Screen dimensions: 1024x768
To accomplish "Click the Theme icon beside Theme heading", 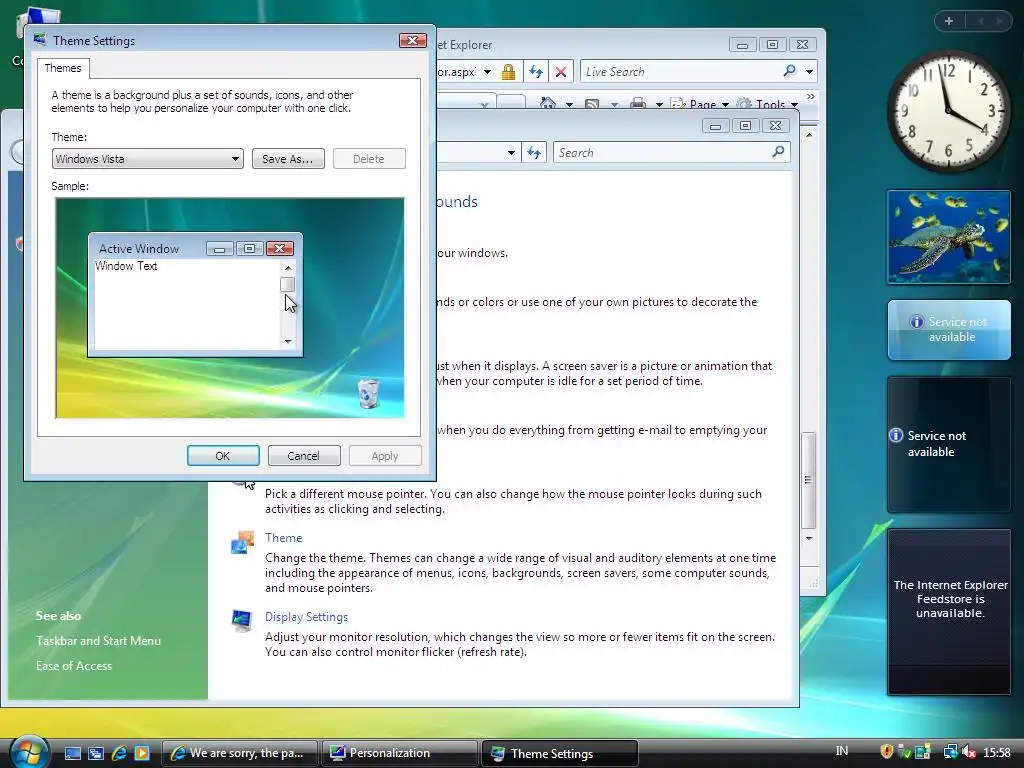I will click(242, 542).
